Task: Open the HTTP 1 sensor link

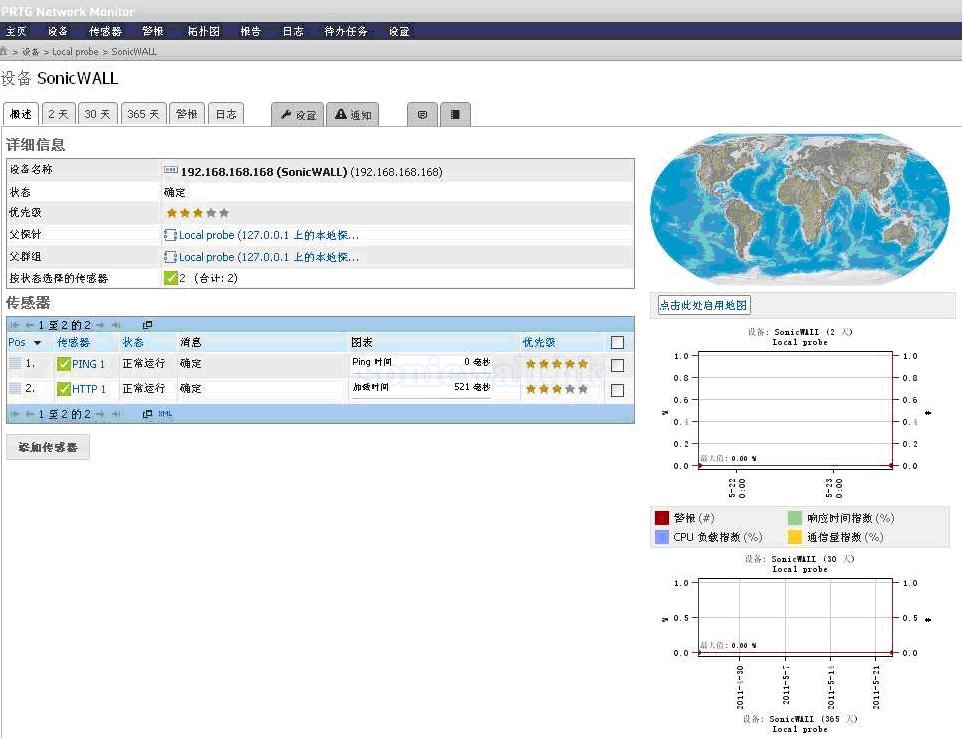Action: [89, 389]
